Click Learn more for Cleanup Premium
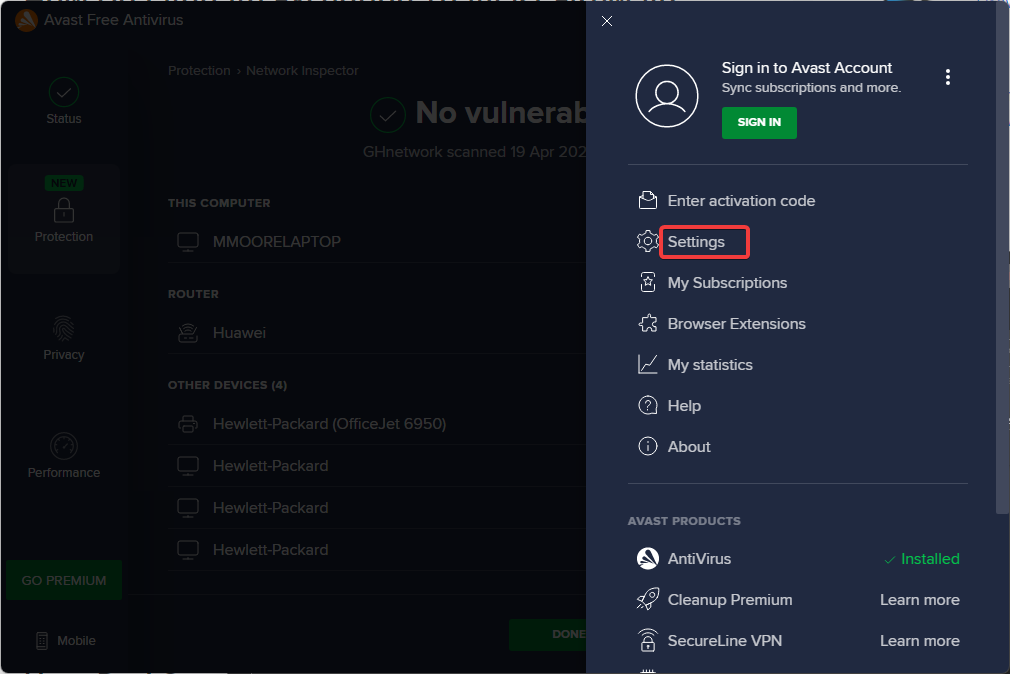This screenshot has width=1010, height=674. tap(920, 600)
